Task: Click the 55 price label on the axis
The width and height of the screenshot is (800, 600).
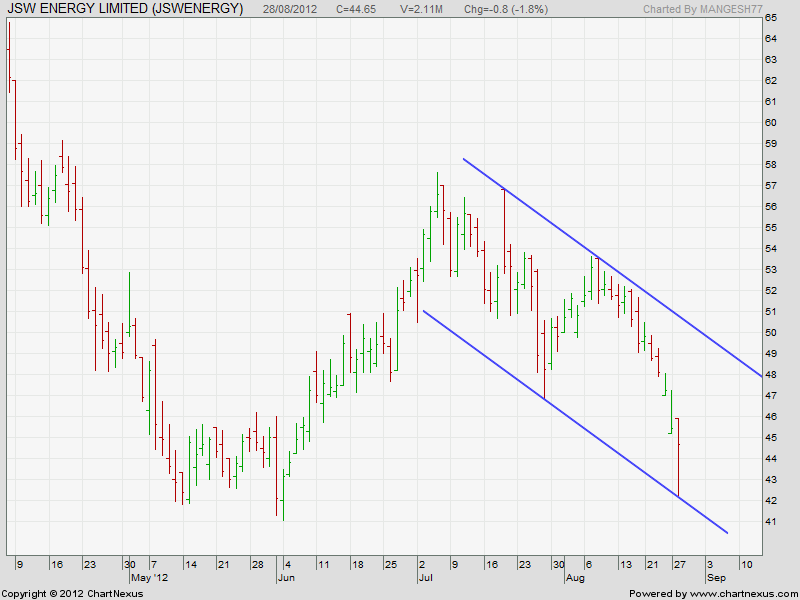Action: coord(771,228)
